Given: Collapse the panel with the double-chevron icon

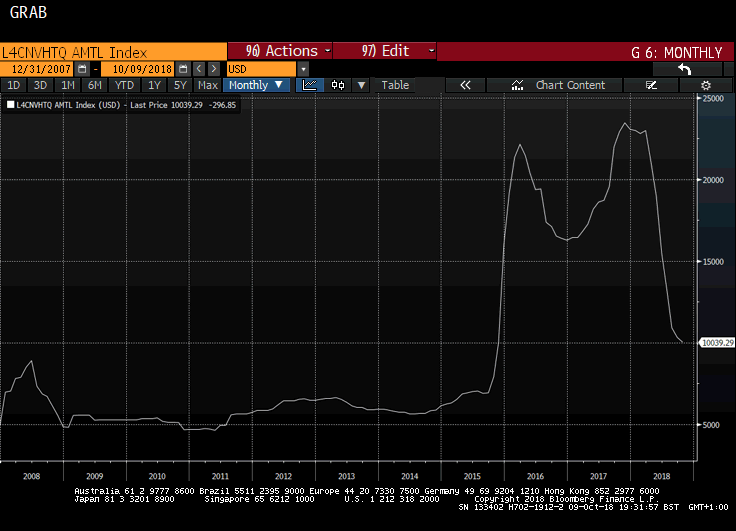Looking at the screenshot, I should coord(465,85).
